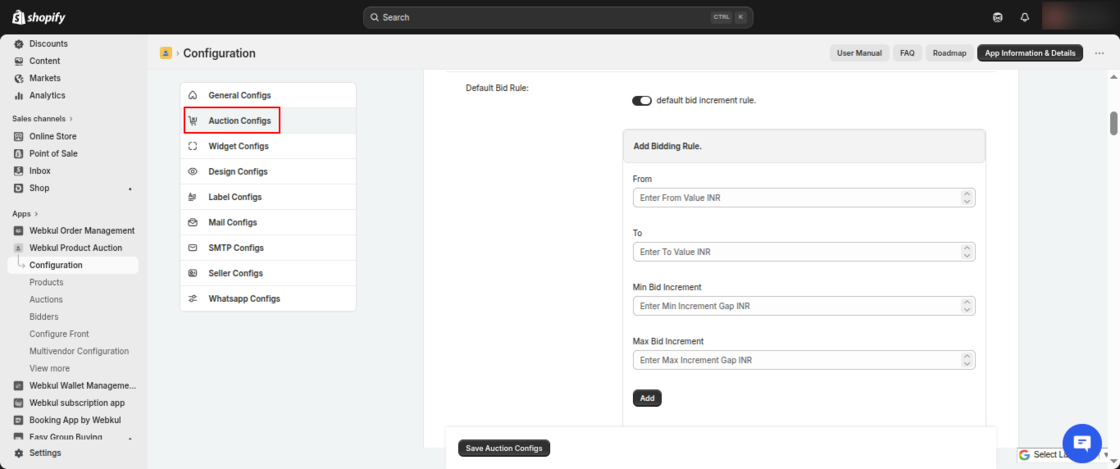The width and height of the screenshot is (1120, 469).
Task: Click Save Auction Configs button
Action: point(504,448)
